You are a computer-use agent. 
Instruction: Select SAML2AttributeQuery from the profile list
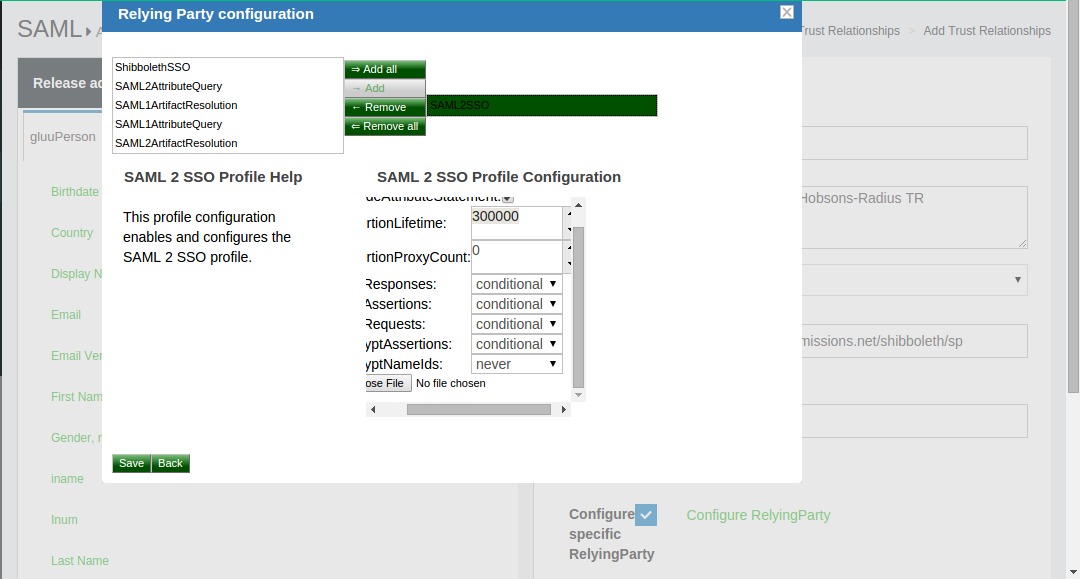169,86
